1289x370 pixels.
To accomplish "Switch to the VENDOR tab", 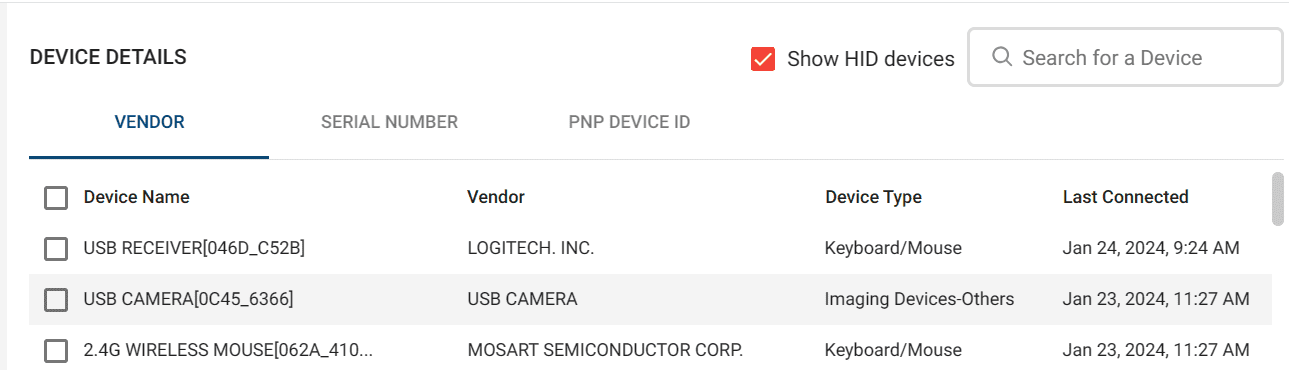I will coord(149,122).
